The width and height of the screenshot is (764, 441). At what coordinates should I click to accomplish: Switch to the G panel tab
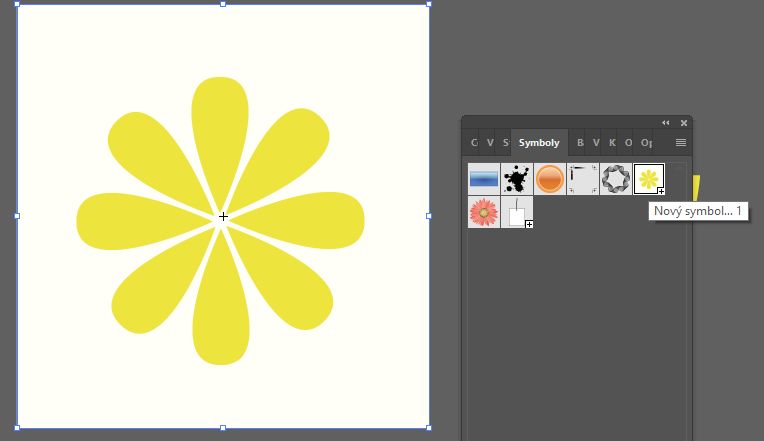(474, 143)
